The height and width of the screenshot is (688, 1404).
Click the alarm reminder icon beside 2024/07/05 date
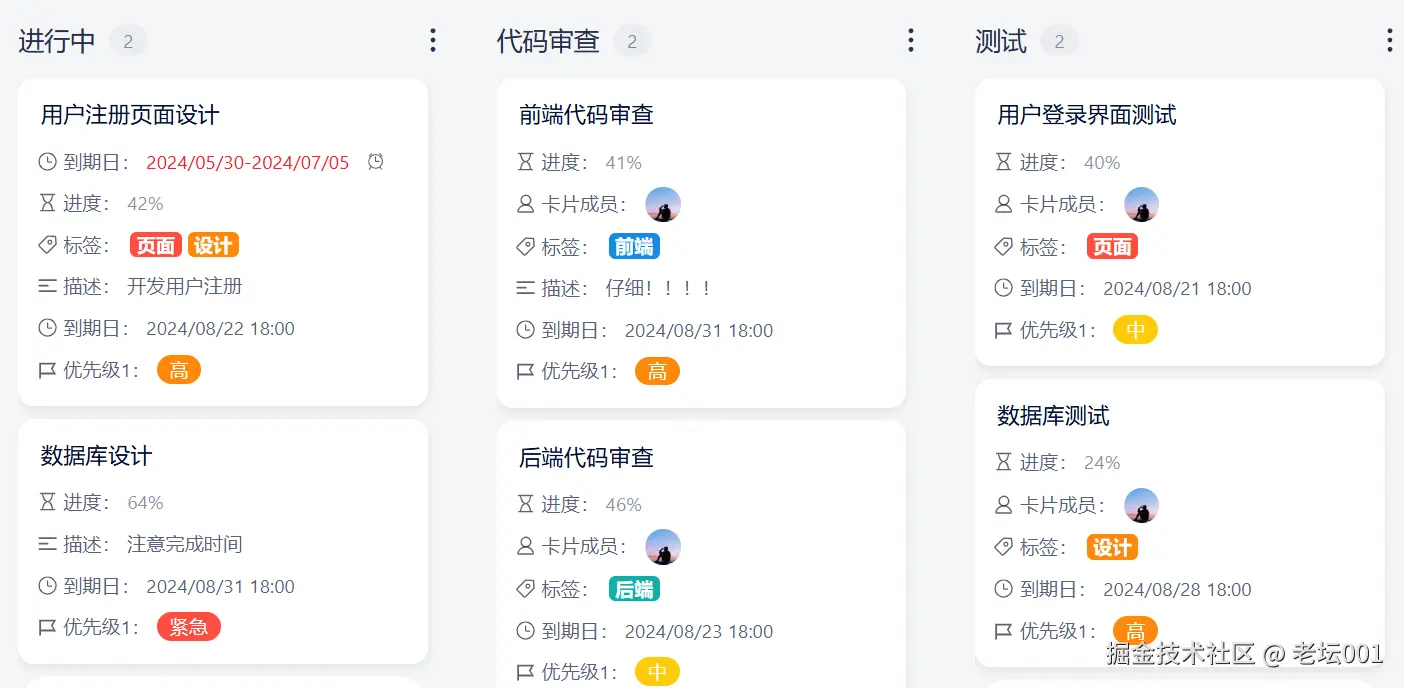point(375,161)
